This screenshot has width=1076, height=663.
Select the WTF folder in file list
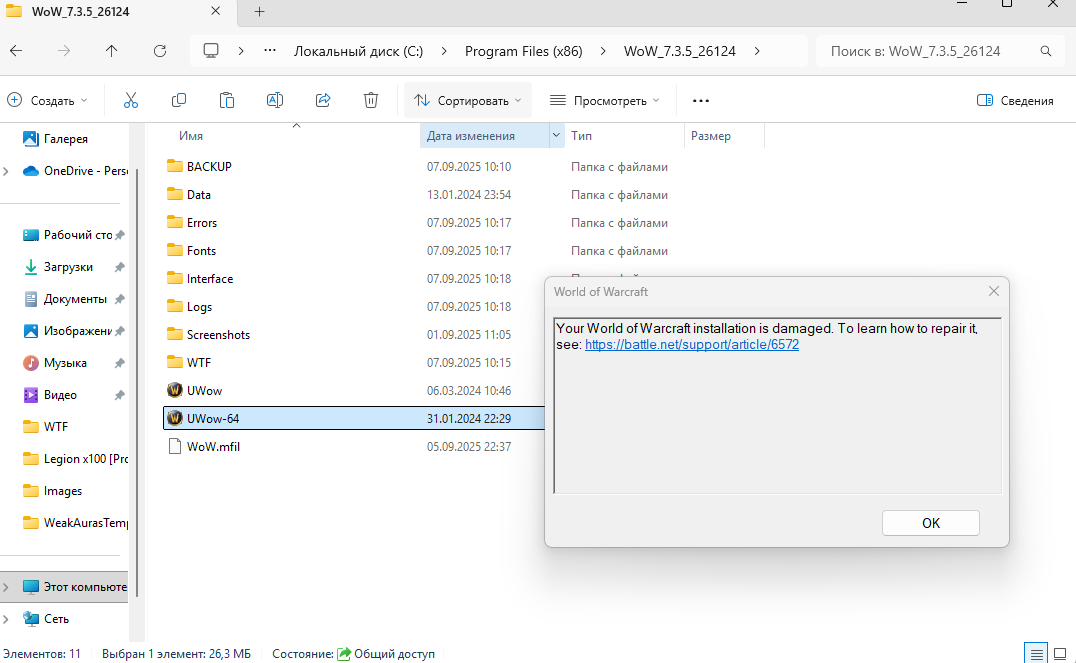click(199, 362)
